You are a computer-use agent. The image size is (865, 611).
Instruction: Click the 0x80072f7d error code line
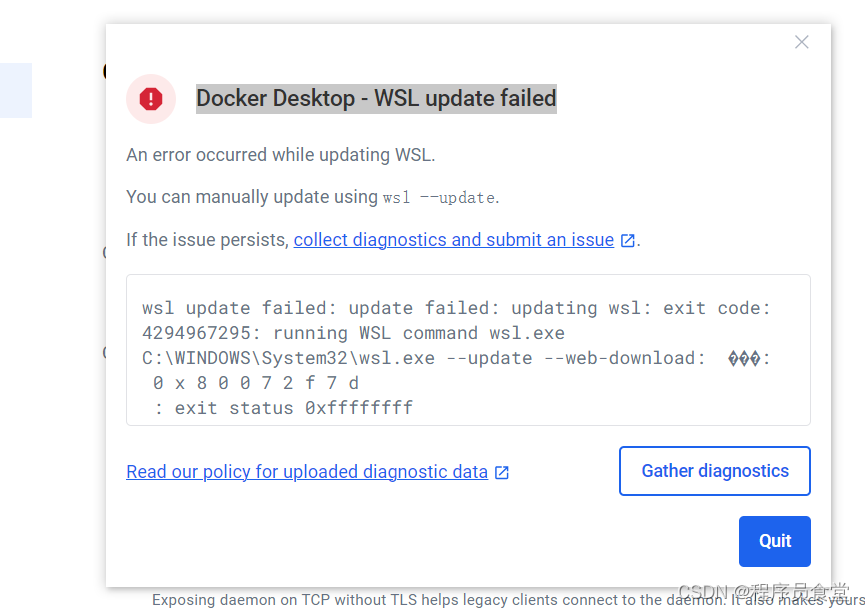coord(256,383)
